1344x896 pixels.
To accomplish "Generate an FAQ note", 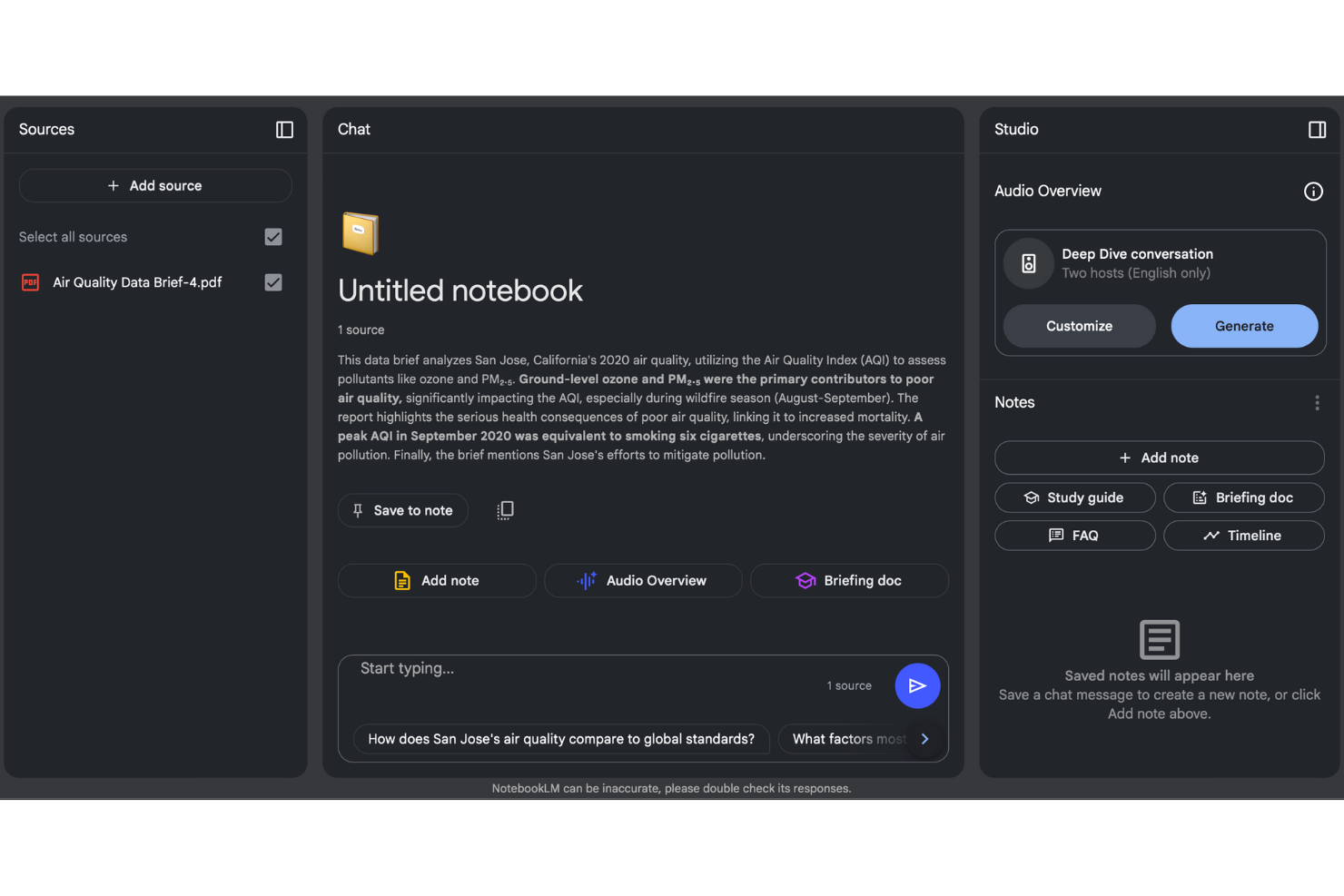I will (1075, 536).
